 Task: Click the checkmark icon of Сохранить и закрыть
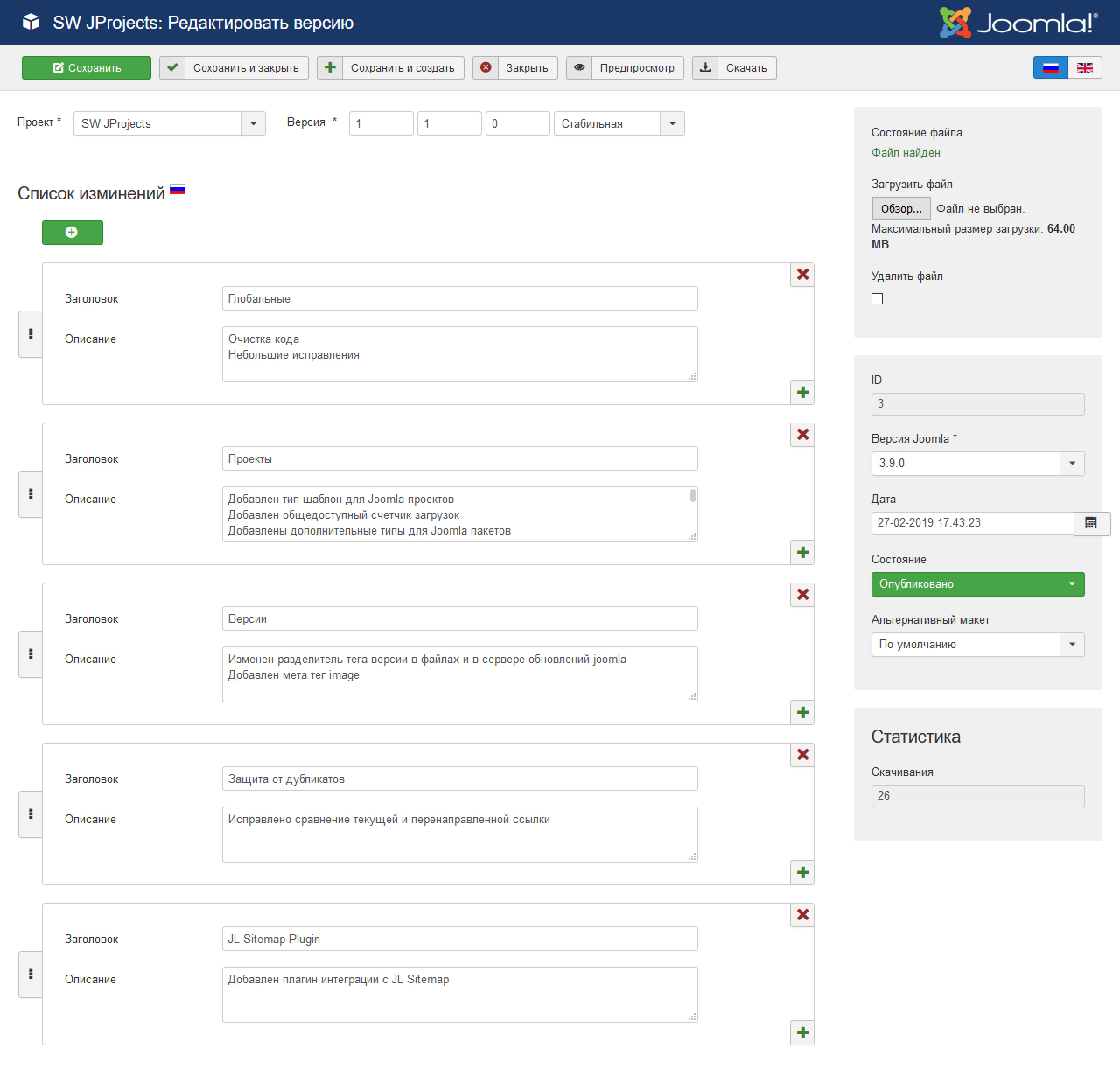click(x=172, y=67)
